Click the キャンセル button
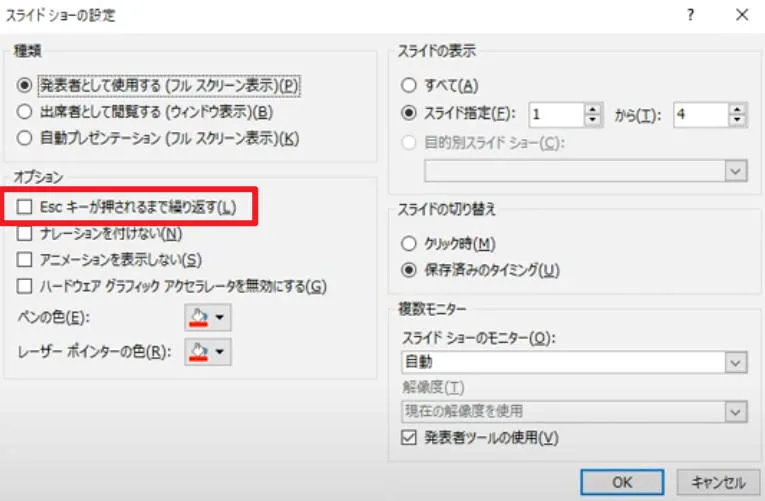Screen dimensions: 765x501 [x=718, y=482]
